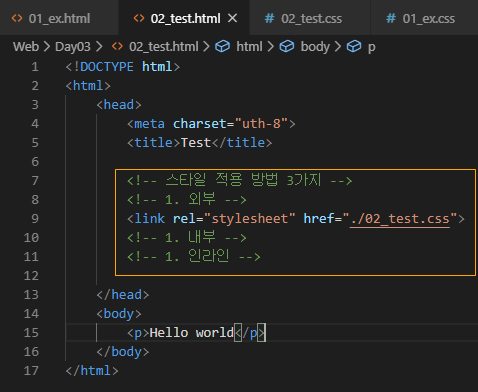Image resolution: width=478 pixels, height=392 pixels.
Task: Select the 02_test.html editor tab
Action: click(x=184, y=18)
